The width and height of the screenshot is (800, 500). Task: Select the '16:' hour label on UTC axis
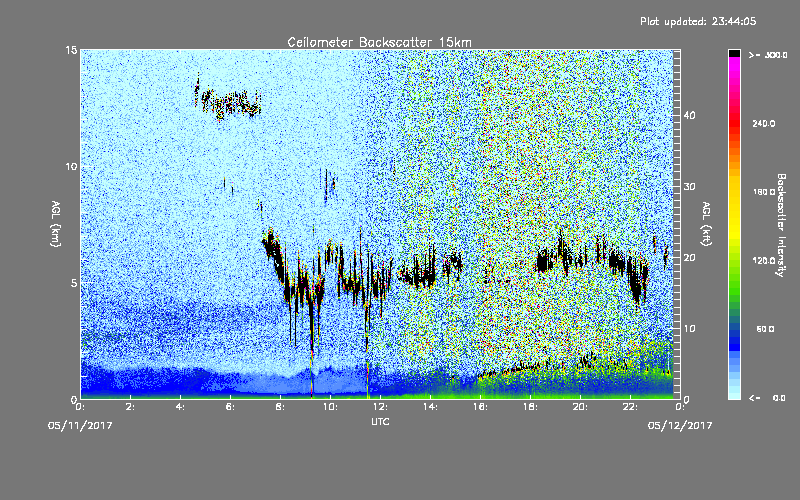pos(481,407)
